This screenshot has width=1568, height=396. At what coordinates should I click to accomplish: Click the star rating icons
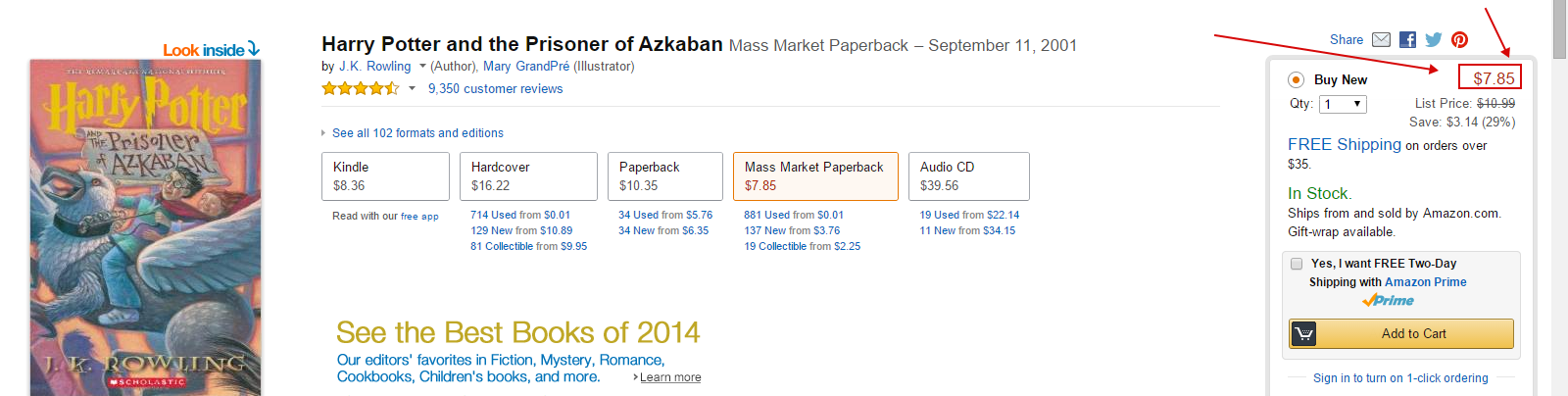[361, 88]
